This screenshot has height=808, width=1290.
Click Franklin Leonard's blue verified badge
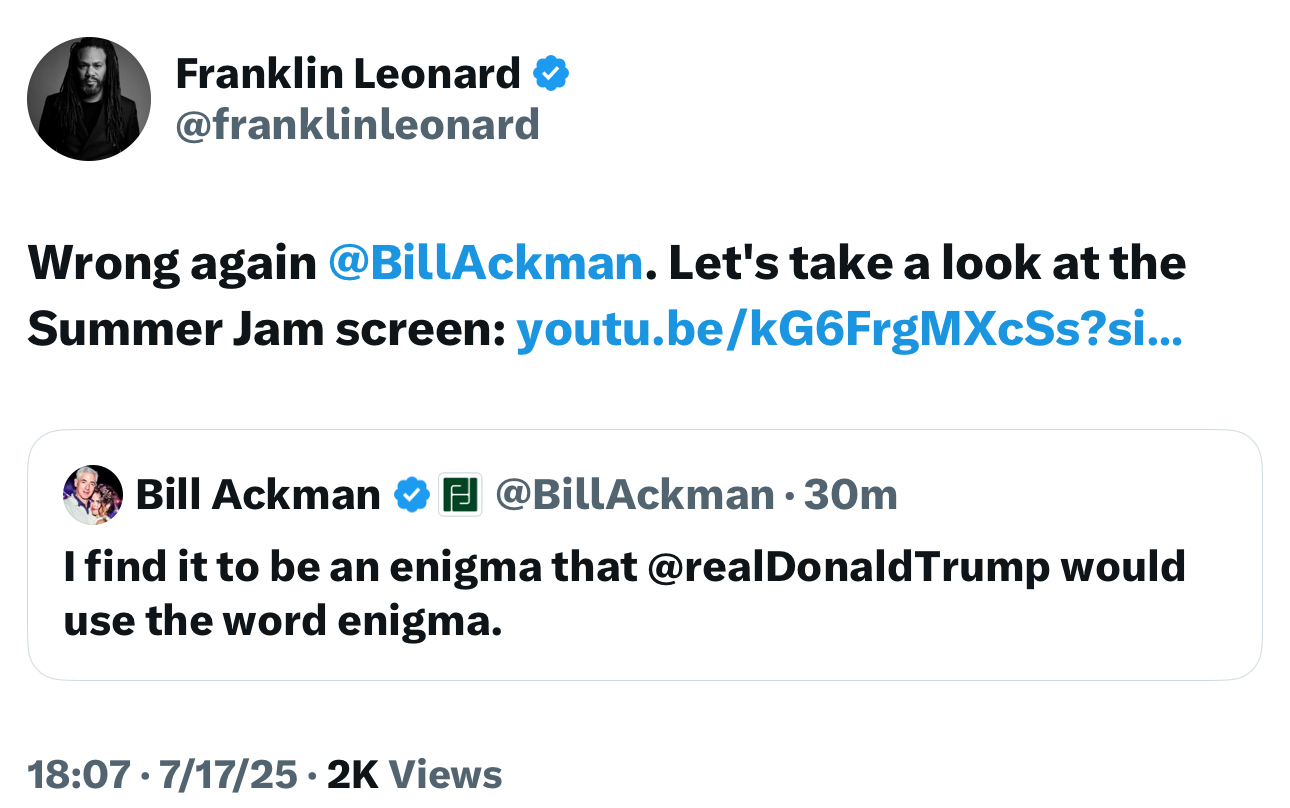pyautogui.click(x=551, y=73)
